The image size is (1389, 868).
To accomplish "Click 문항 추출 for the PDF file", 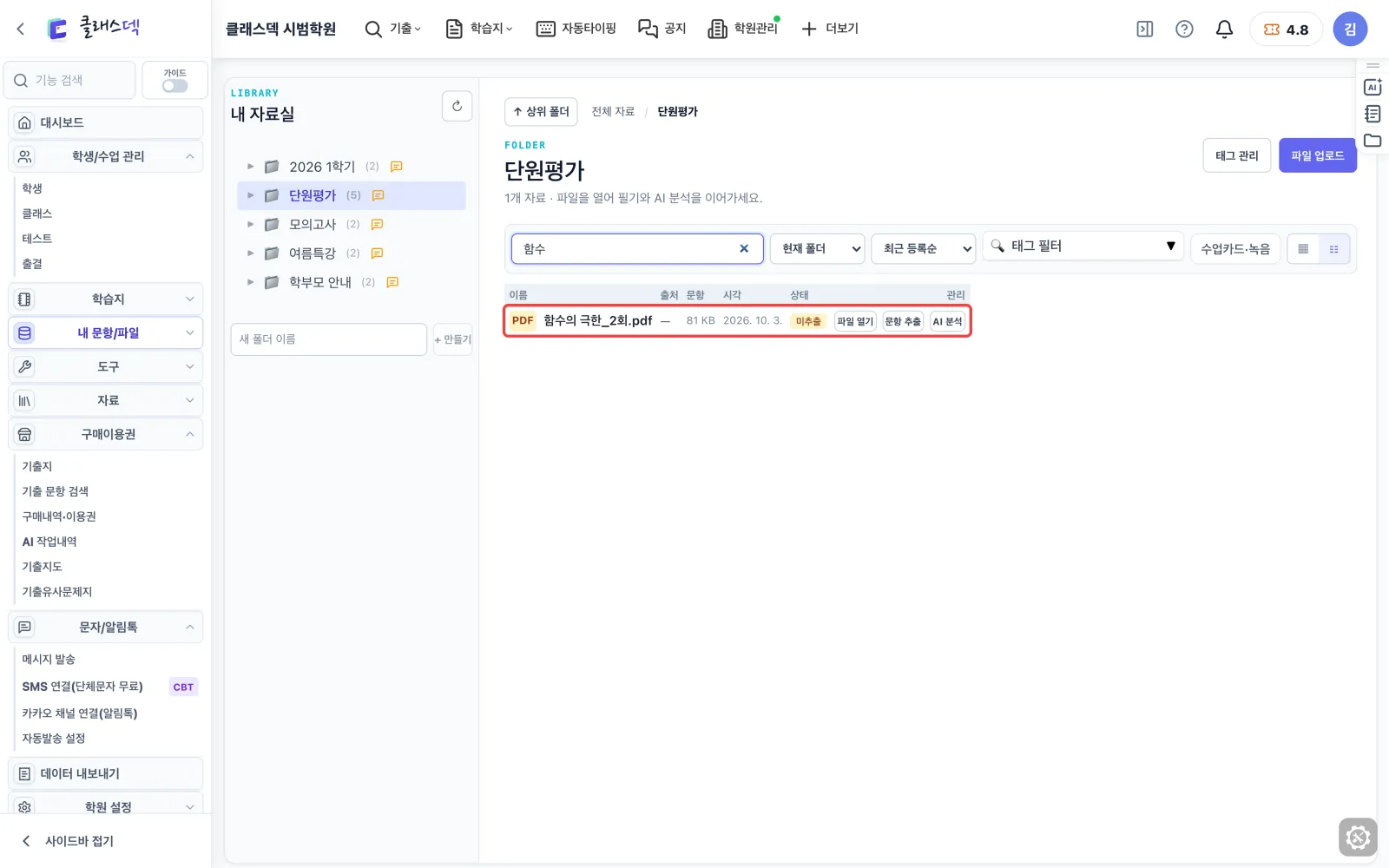I will pos(903,322).
